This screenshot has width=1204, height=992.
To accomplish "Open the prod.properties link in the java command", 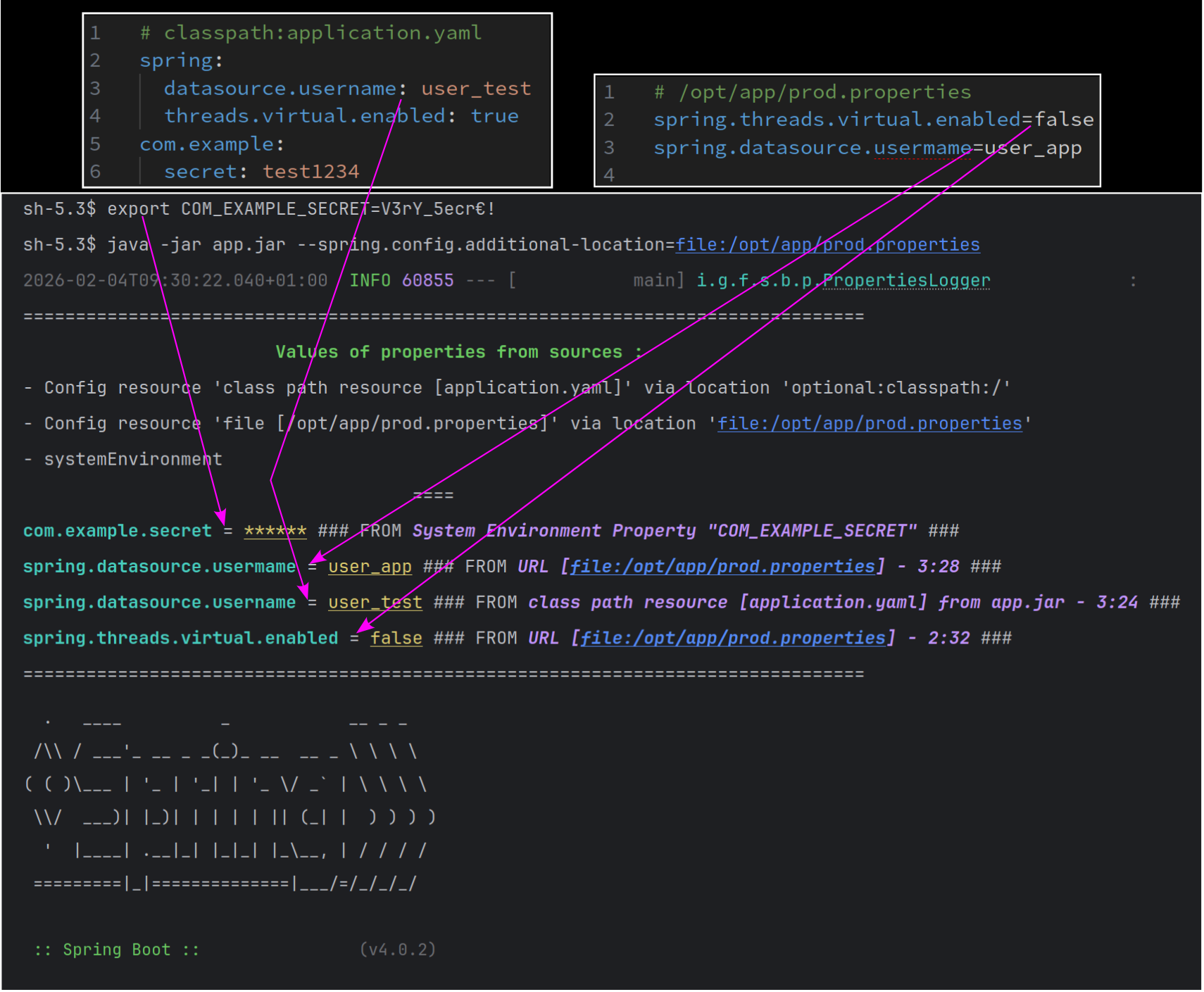I will [x=827, y=245].
